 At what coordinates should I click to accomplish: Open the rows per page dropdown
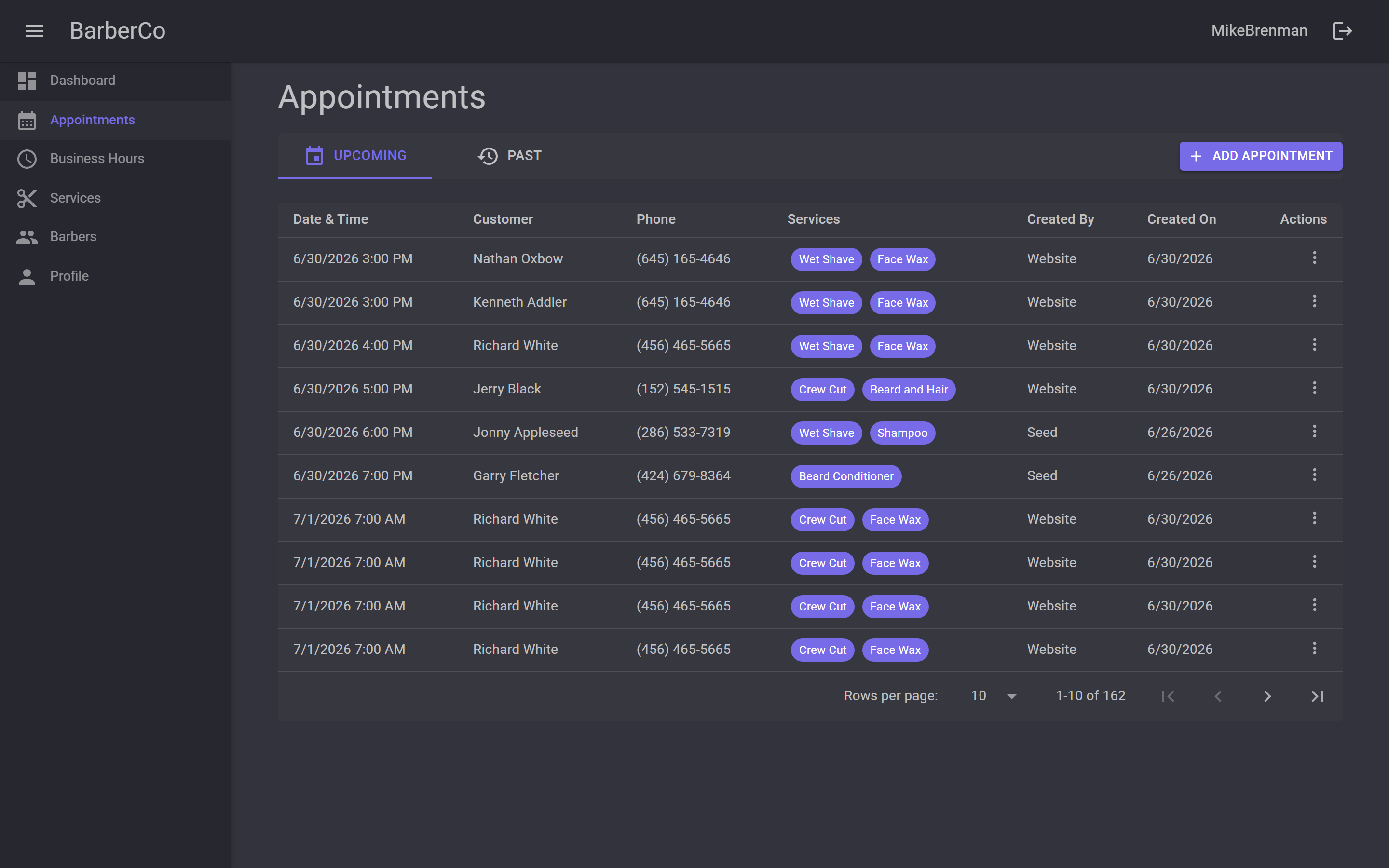(x=994, y=696)
